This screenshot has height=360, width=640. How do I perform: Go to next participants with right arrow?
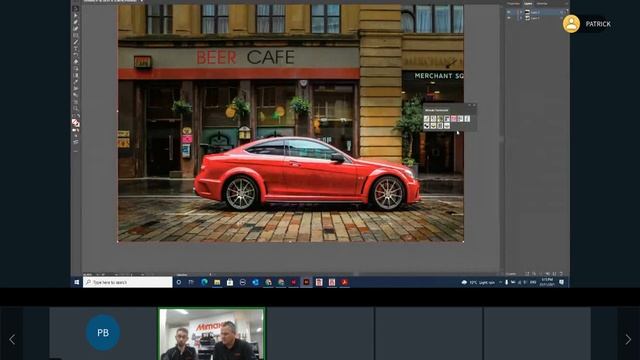coord(628,339)
